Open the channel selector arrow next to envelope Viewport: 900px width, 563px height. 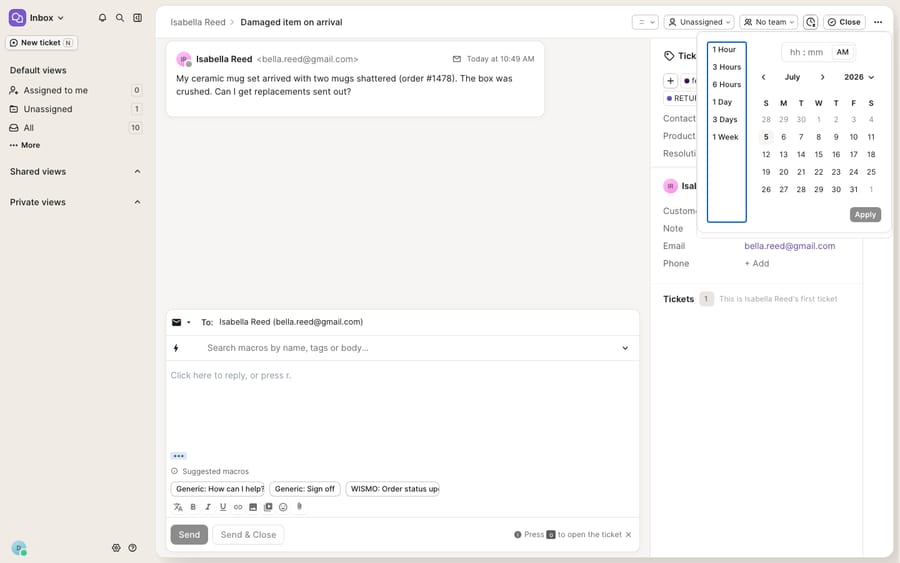pos(188,322)
